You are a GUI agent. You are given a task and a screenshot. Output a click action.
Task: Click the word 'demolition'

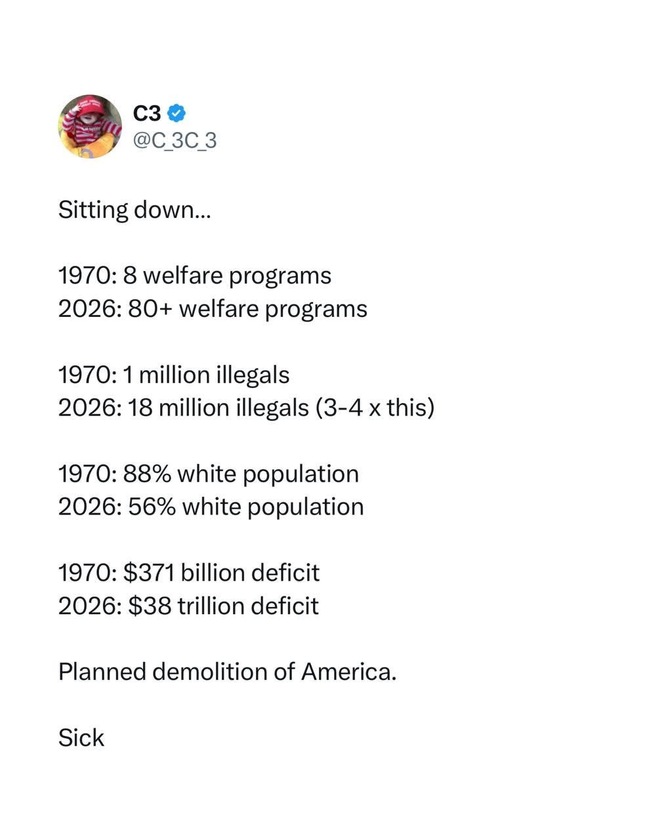click(200, 672)
